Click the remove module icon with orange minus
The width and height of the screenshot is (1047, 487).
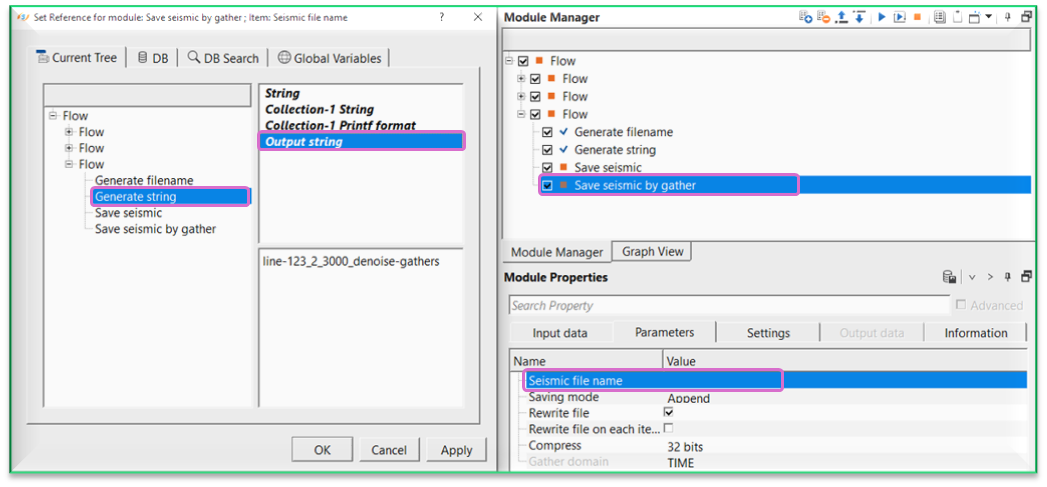[x=823, y=17]
